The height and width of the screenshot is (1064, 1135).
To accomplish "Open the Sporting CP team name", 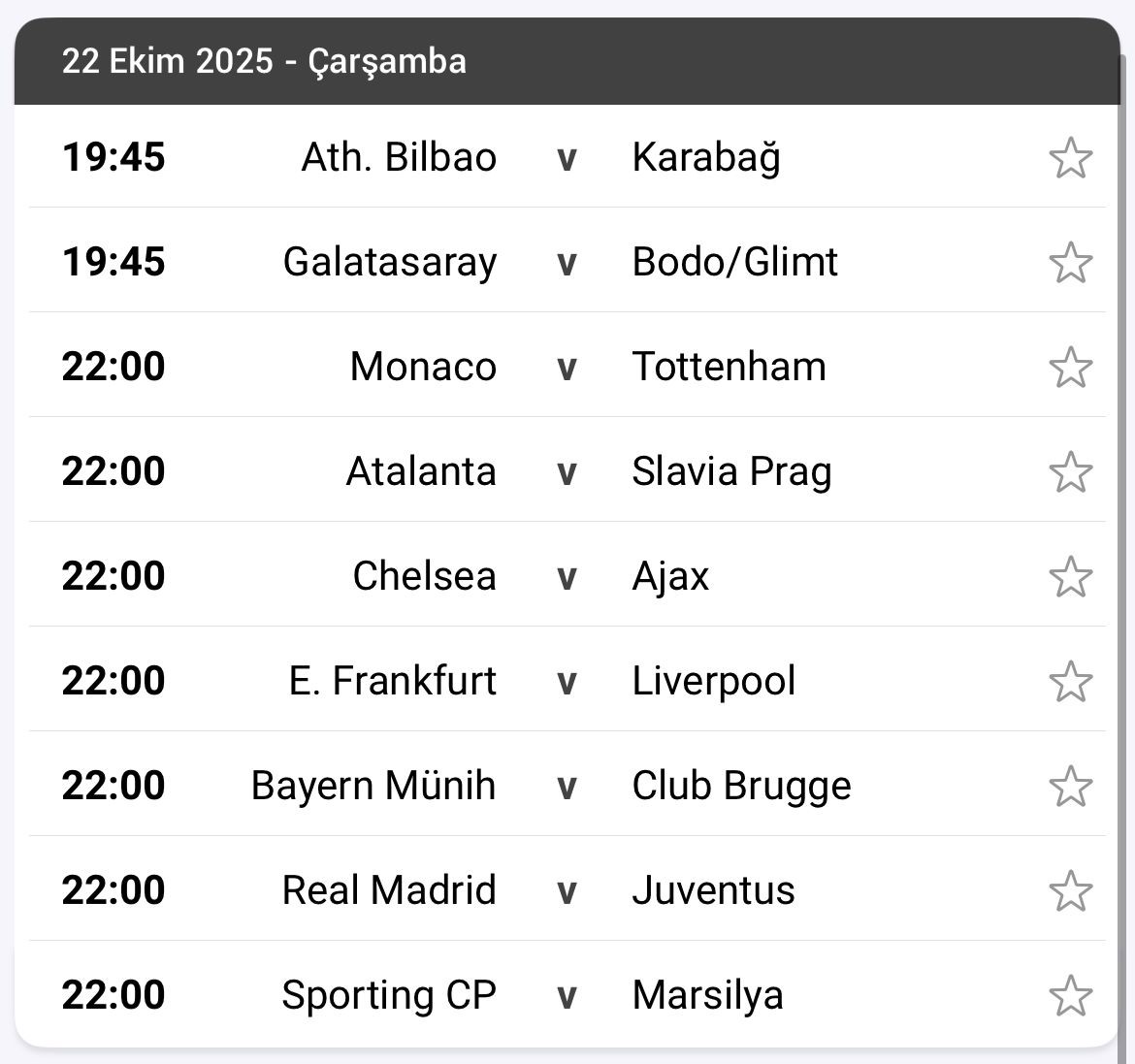I will point(388,995).
